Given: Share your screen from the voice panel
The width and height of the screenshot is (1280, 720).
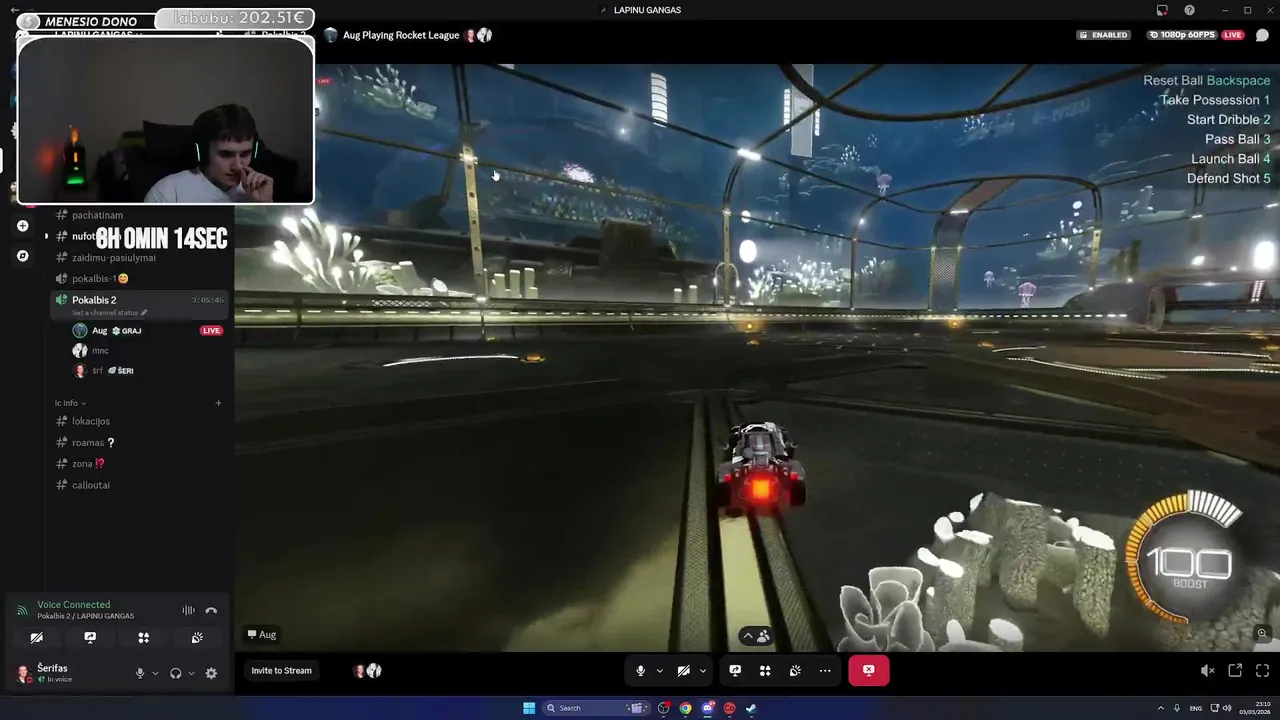Looking at the screenshot, I should click(90, 637).
